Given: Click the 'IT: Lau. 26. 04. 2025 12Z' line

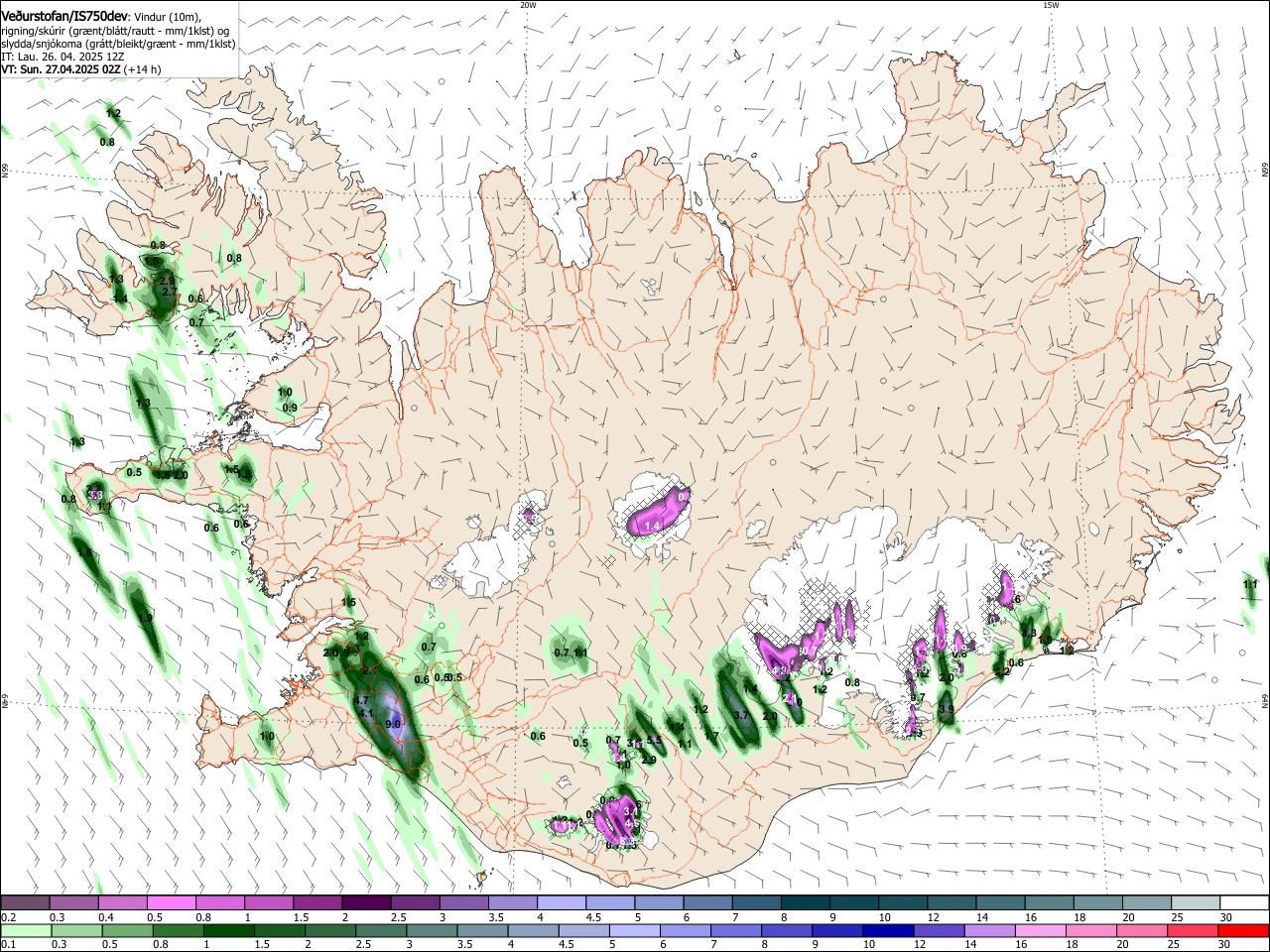Looking at the screenshot, I should pos(63,57).
